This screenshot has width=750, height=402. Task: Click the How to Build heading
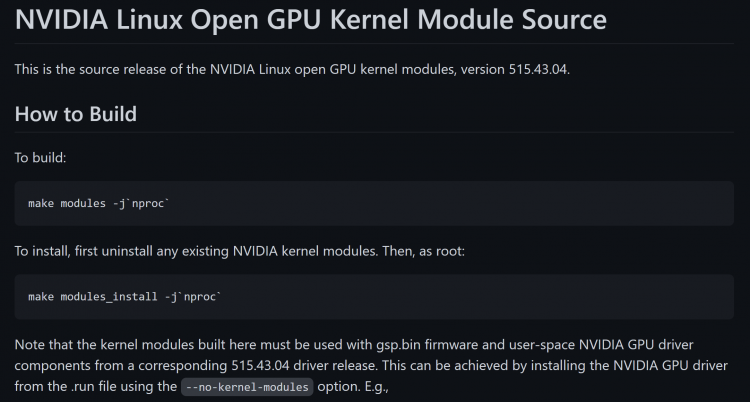pos(75,113)
